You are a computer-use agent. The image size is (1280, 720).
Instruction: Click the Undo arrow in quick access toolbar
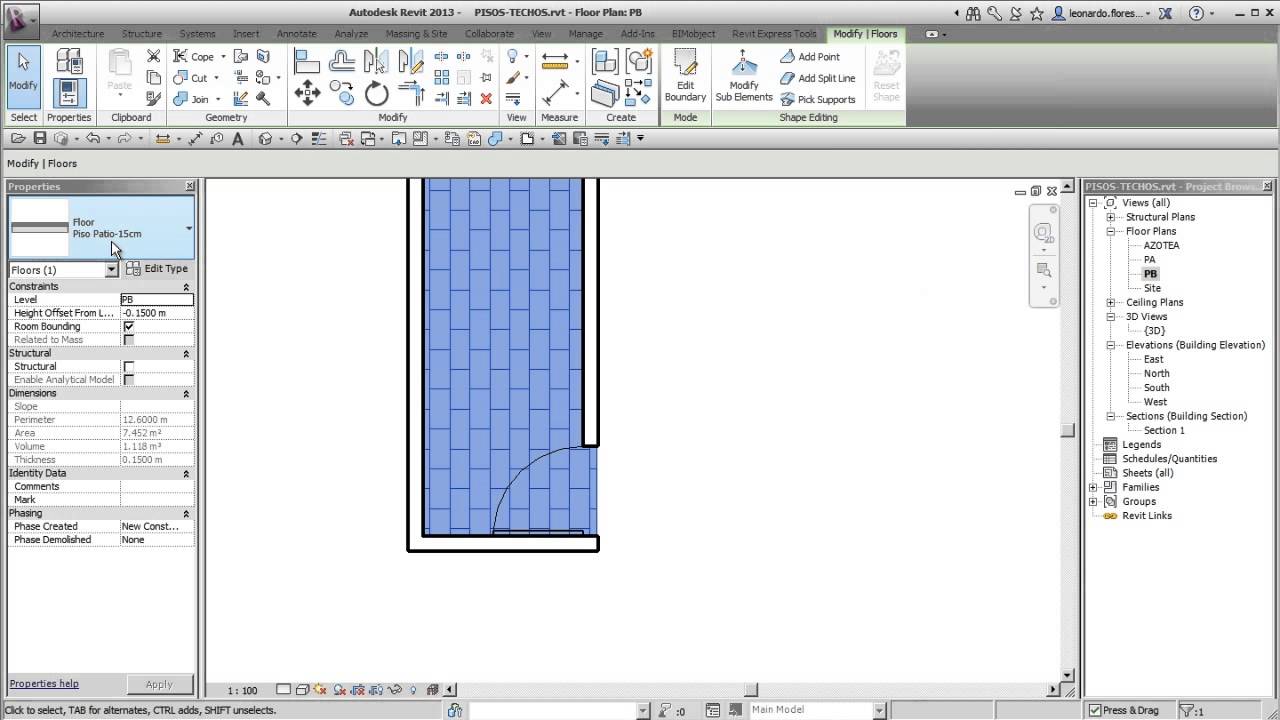coord(93,138)
